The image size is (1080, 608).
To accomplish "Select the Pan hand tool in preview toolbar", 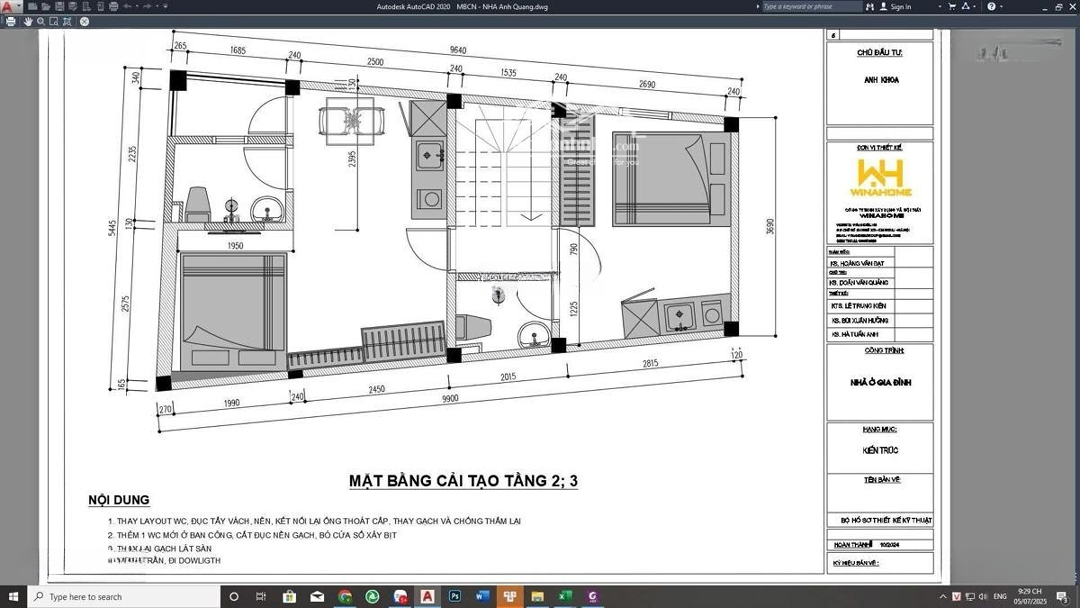I will [26, 21].
